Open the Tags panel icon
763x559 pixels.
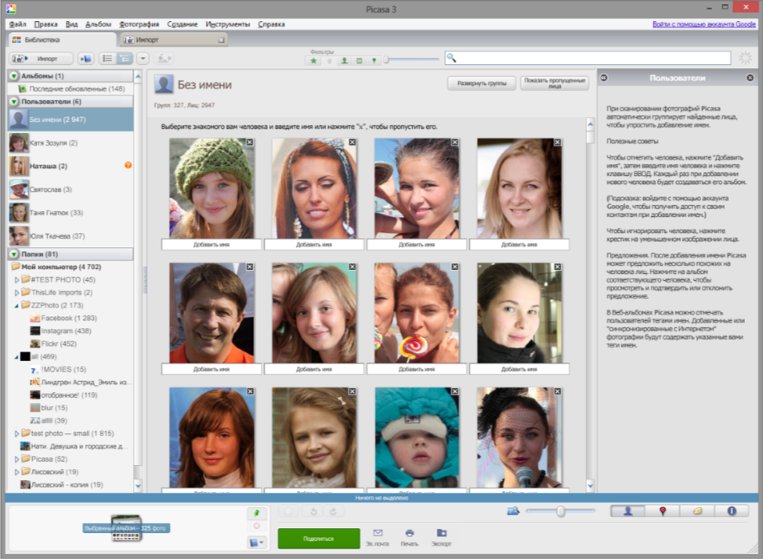point(697,511)
